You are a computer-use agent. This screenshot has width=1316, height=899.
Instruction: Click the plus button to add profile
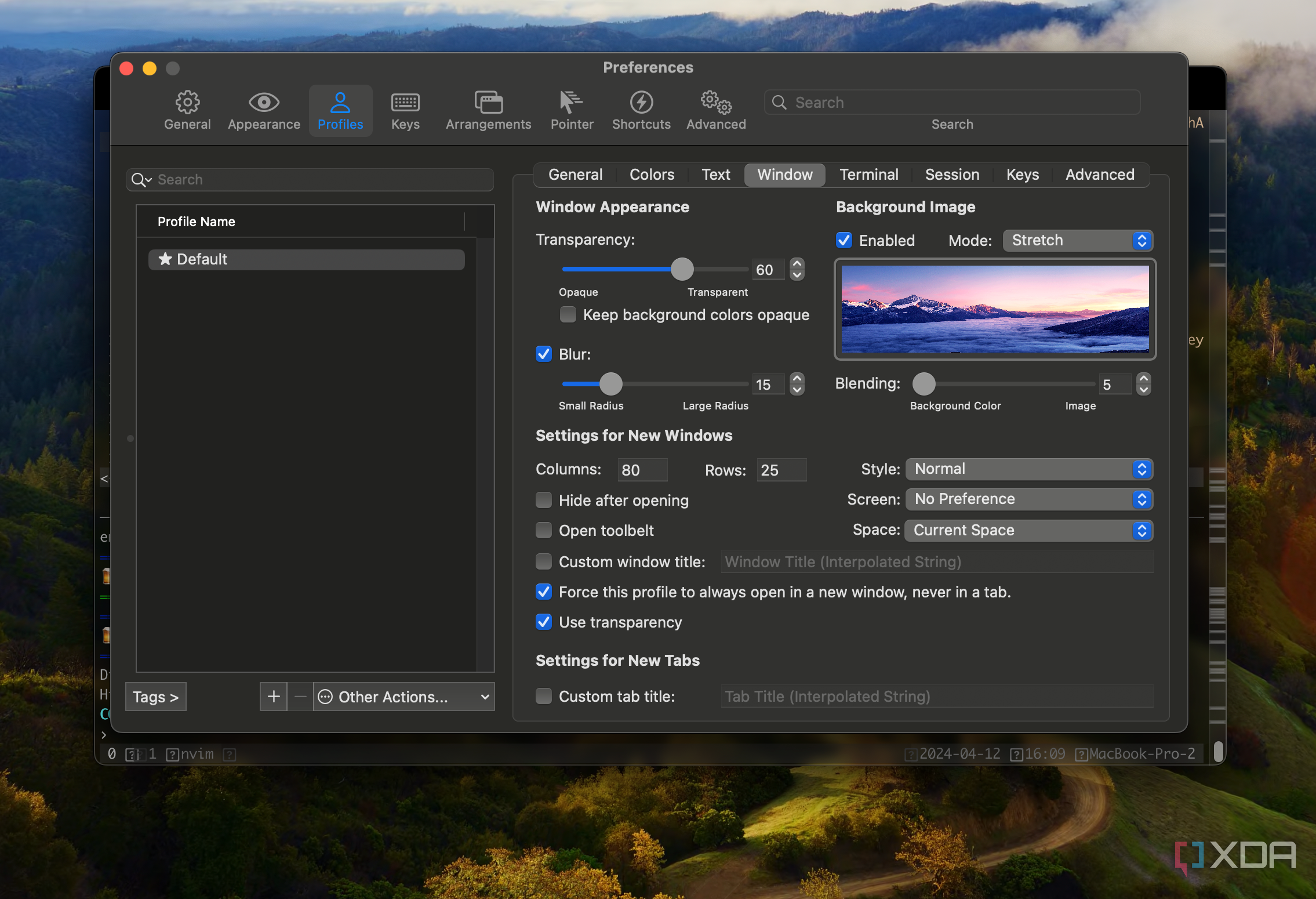point(274,697)
